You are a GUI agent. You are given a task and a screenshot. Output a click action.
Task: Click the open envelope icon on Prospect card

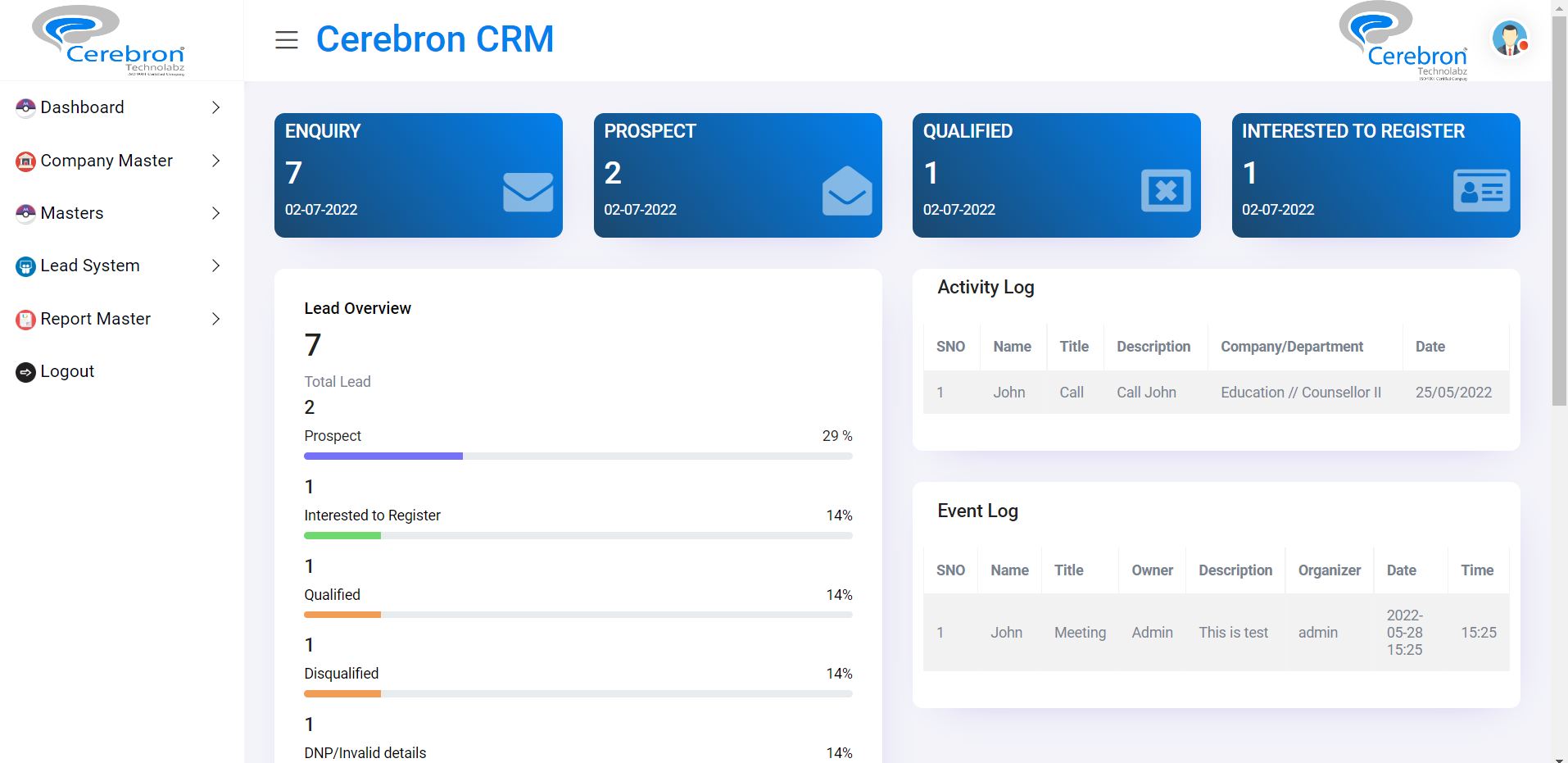click(x=847, y=191)
